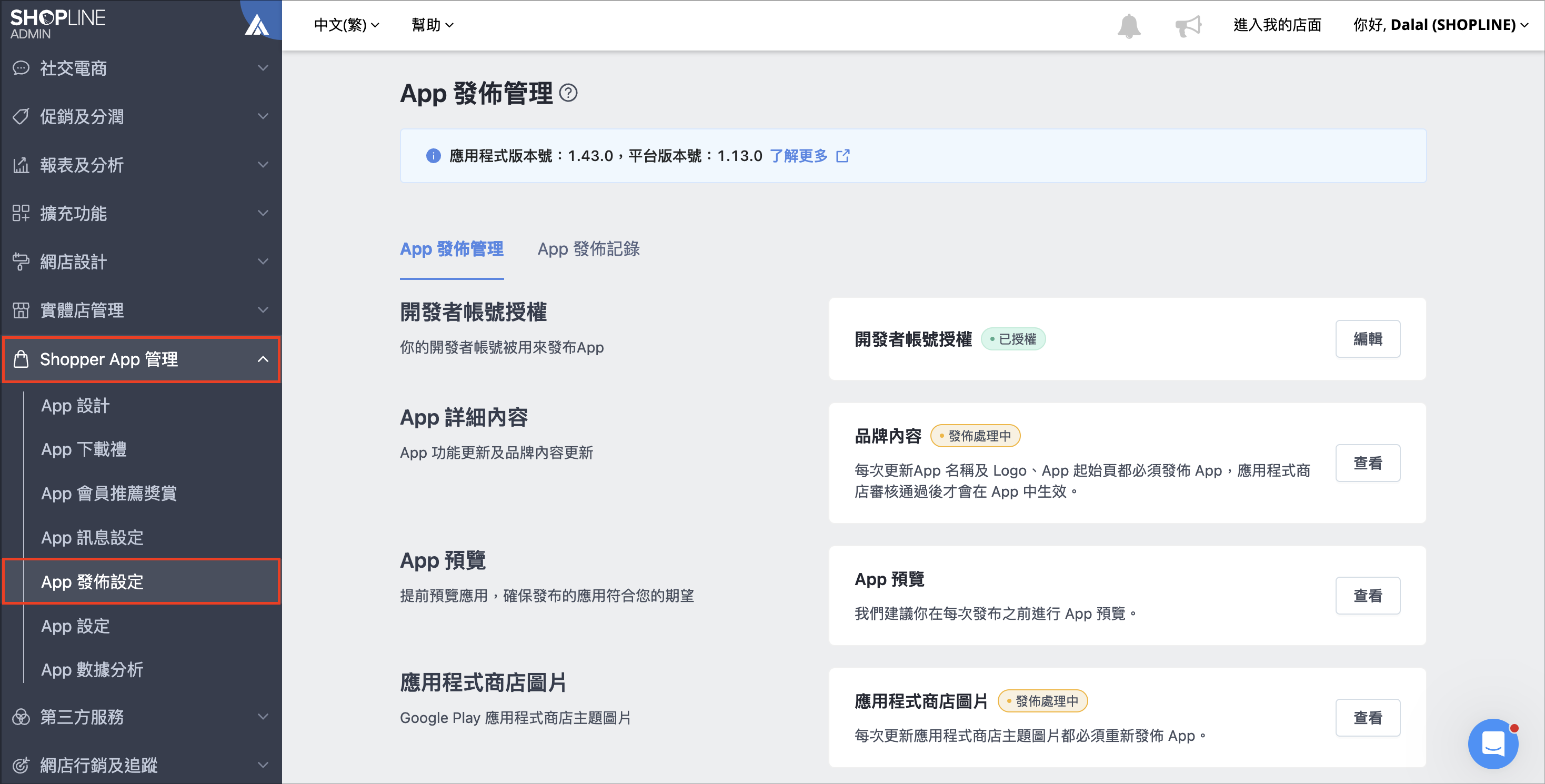Viewport: 1545px width, 784px height.
Task: Click the App 發佈管理 page heading
Action: (x=476, y=93)
